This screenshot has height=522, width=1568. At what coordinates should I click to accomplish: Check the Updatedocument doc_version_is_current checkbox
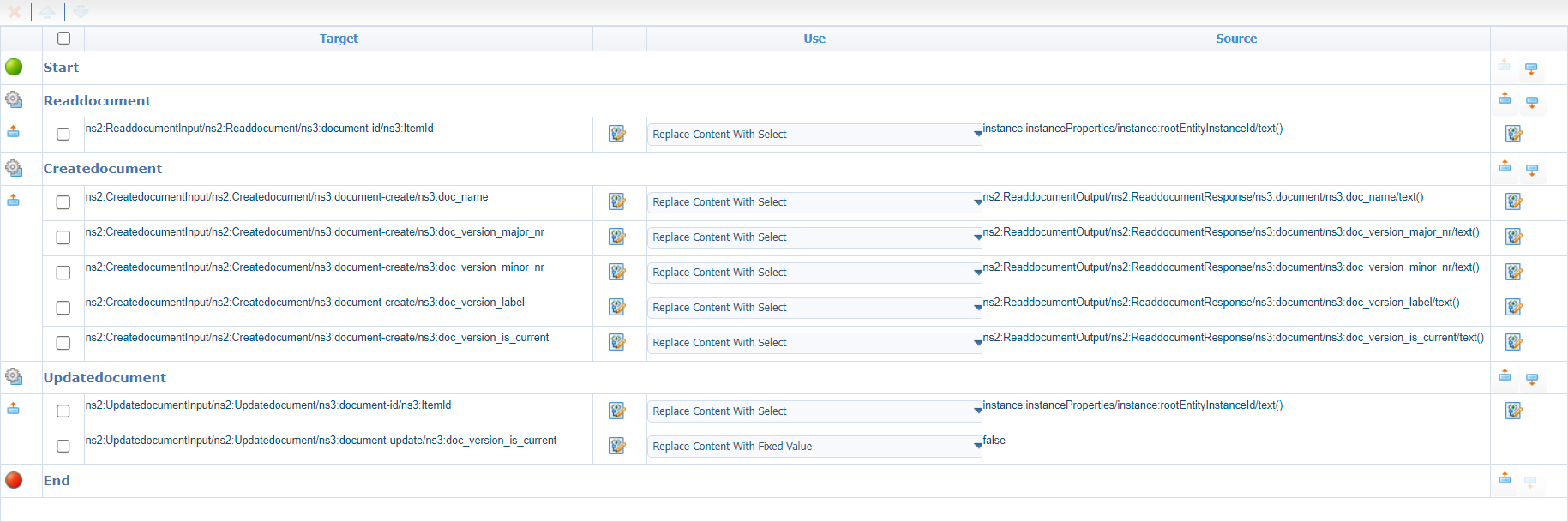(x=63, y=447)
